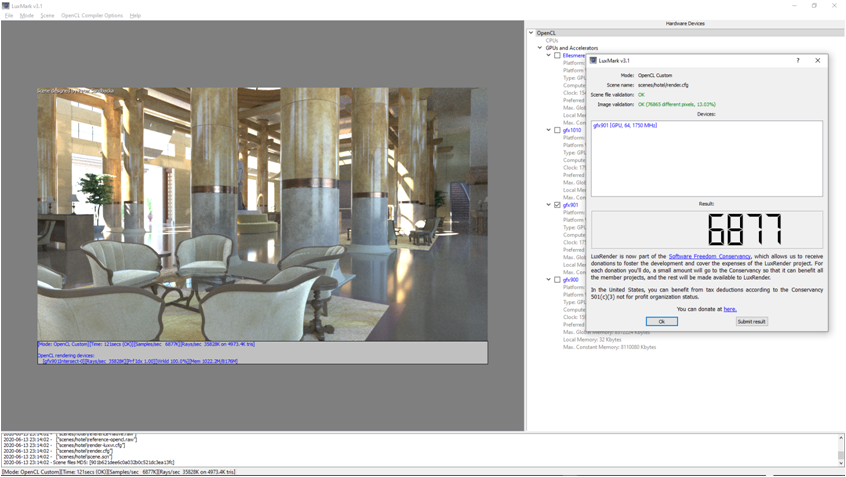Select the 'Local Memory: 32 Kbytes' row
This screenshot has width=846, height=477.
pyautogui.click(x=592, y=339)
